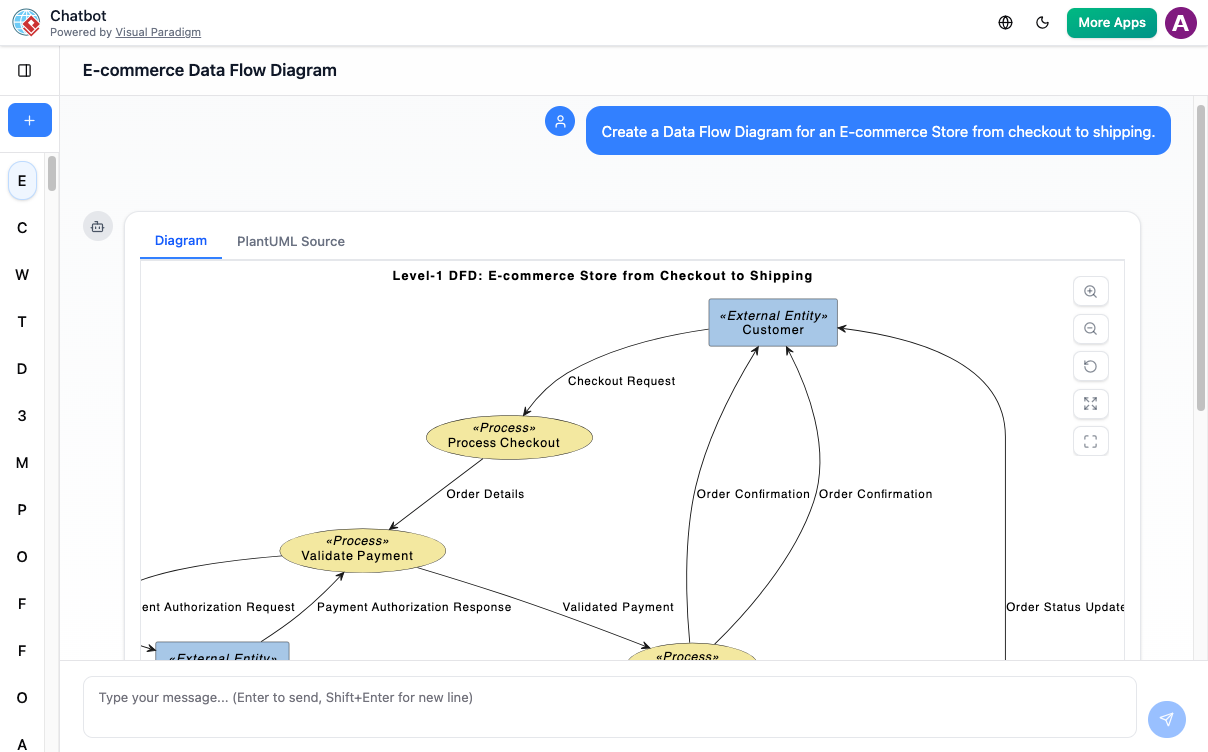1208x752 pixels.
Task: Select the Diagram tab
Action: point(180,241)
